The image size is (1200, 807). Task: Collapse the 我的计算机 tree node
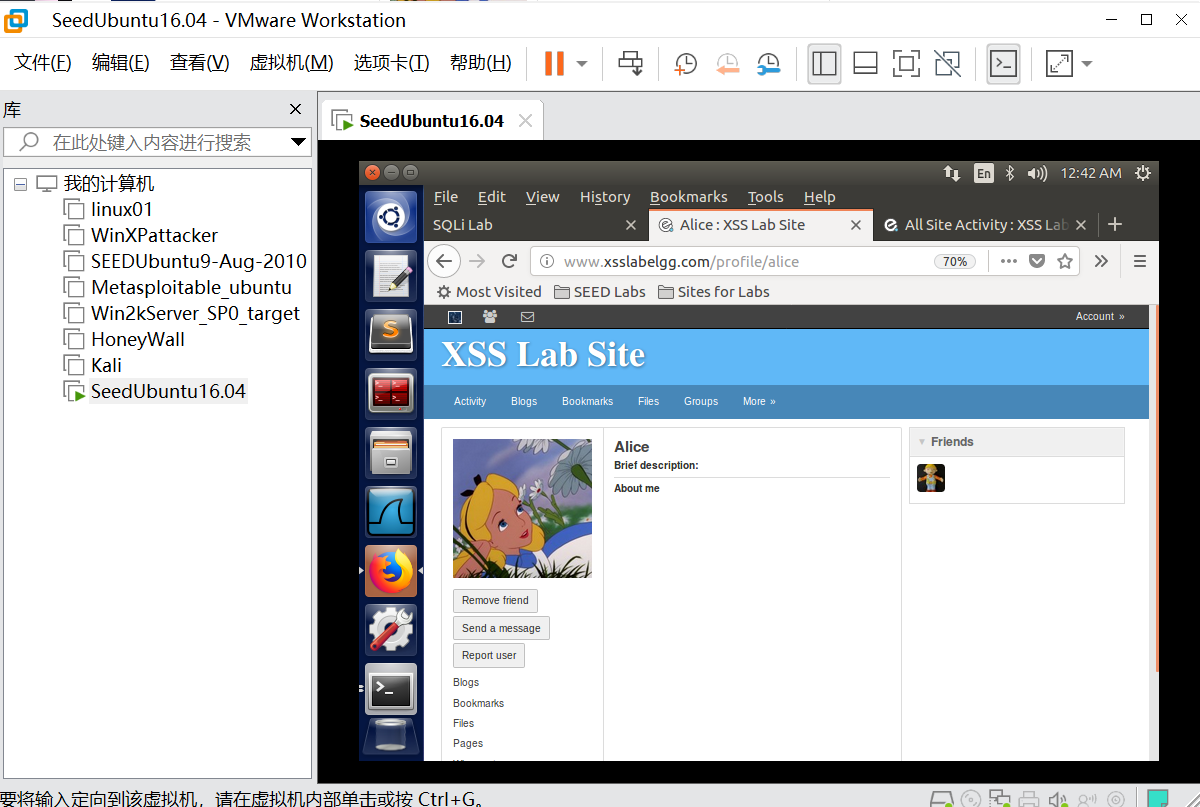coord(20,185)
